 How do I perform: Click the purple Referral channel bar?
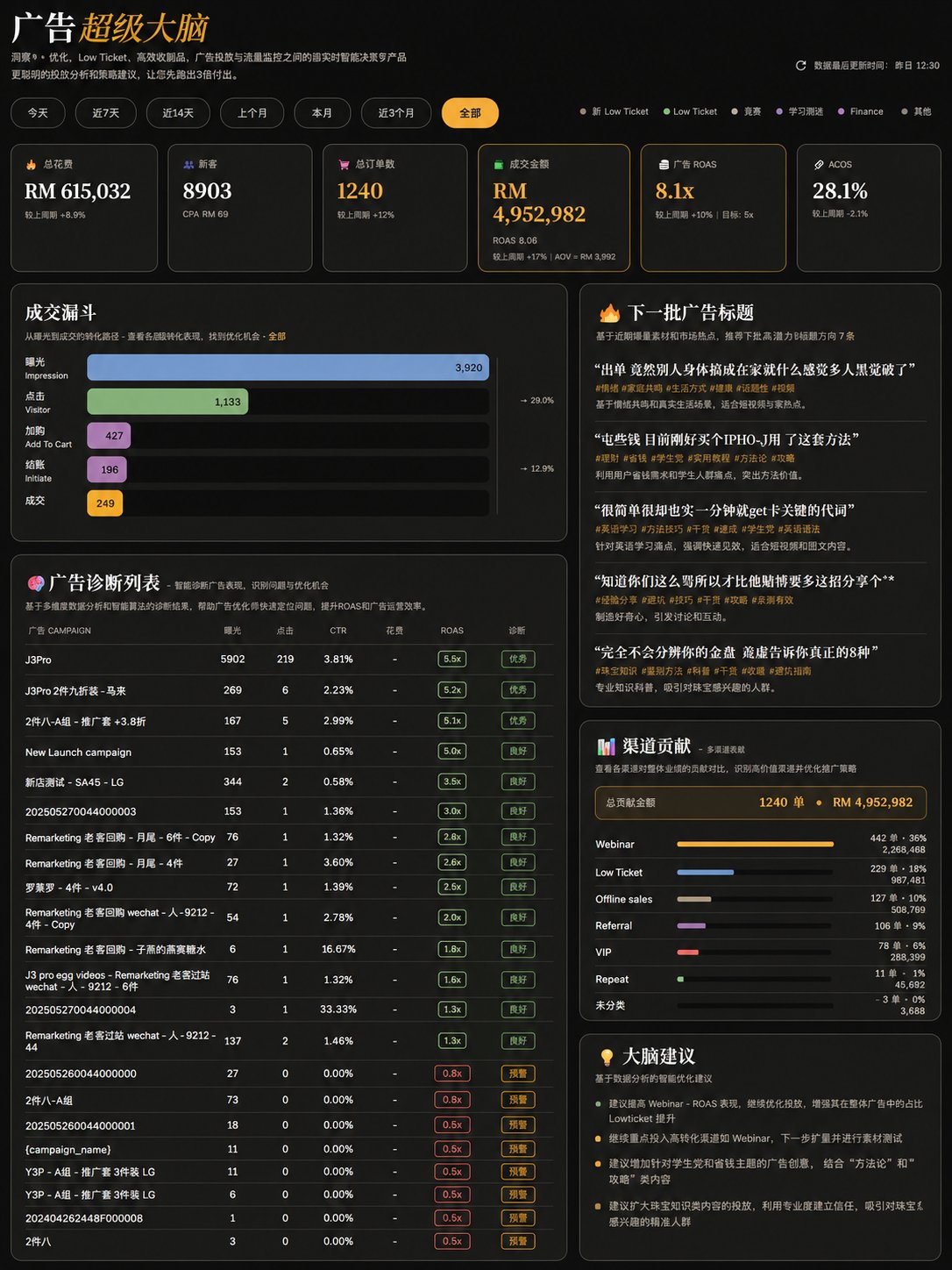[x=691, y=926]
